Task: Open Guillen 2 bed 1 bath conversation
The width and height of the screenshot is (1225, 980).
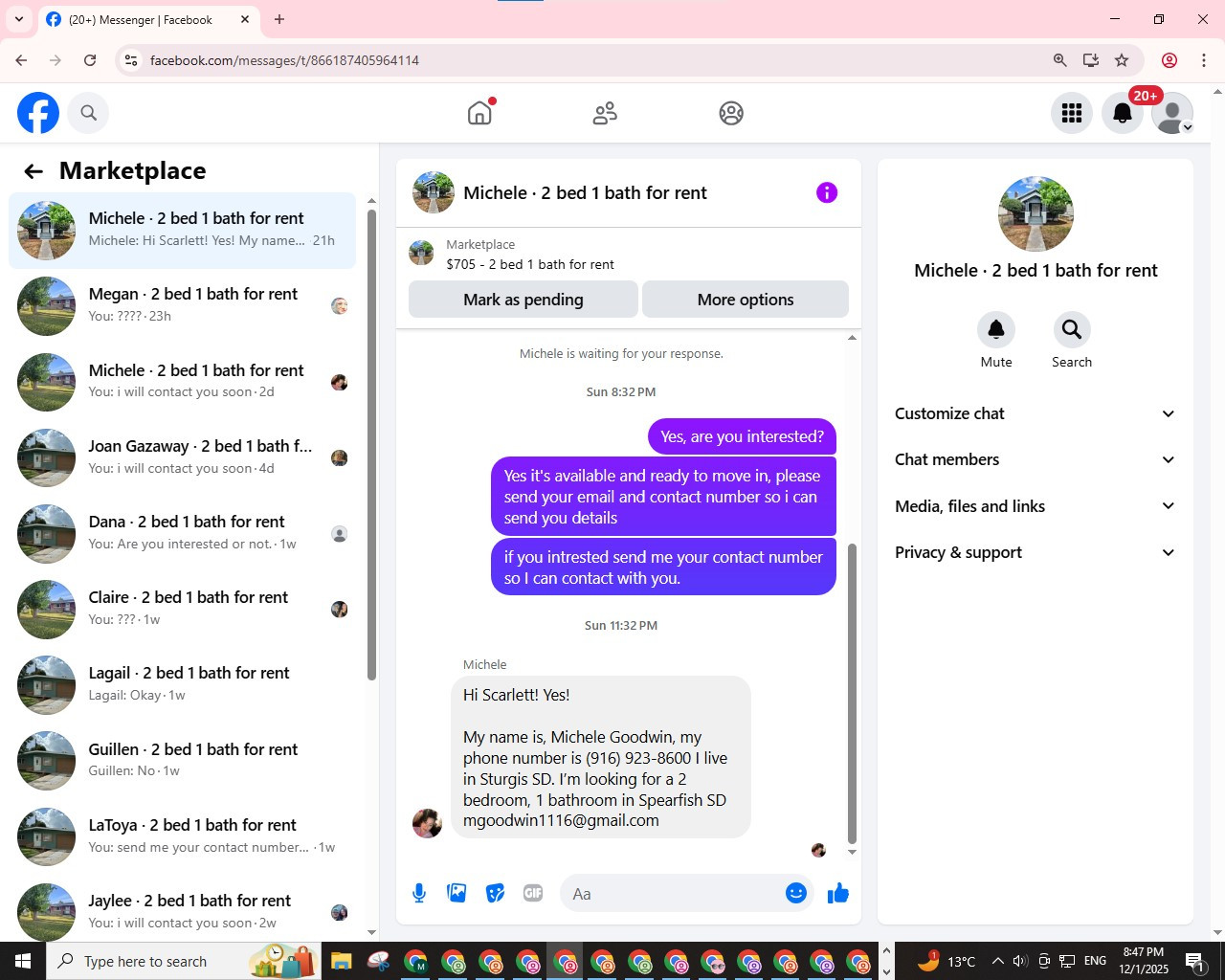Action: pos(182,761)
